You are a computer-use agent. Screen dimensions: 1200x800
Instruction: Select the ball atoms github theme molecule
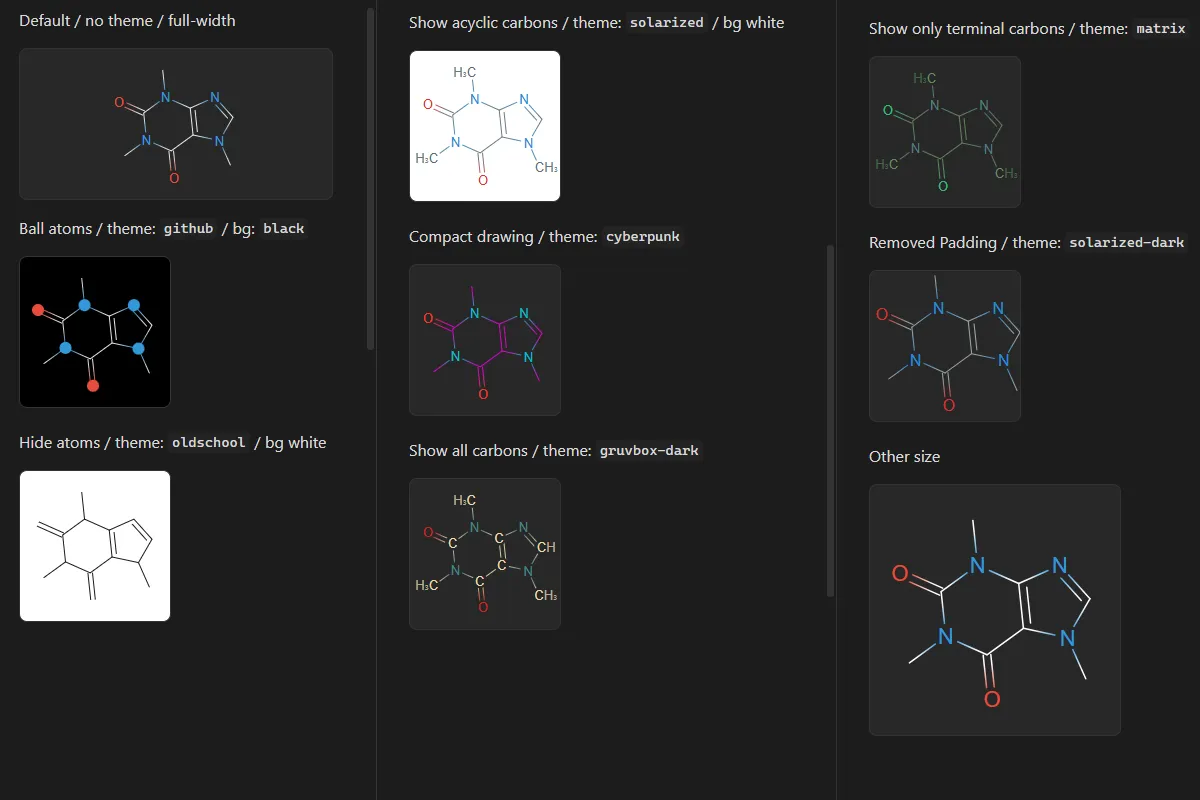pyautogui.click(x=95, y=332)
